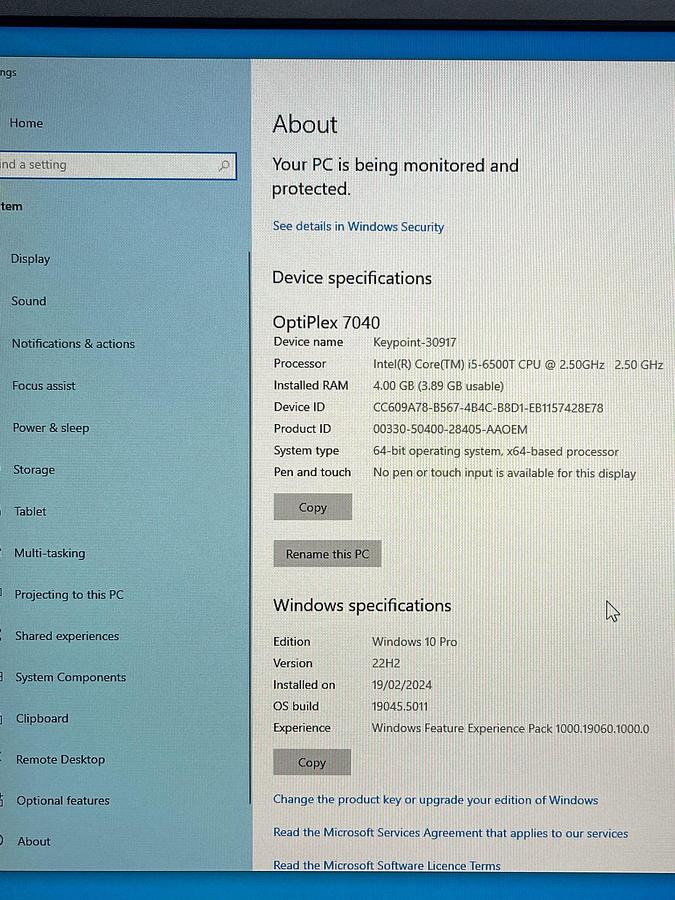The height and width of the screenshot is (900, 675).
Task: Click the magnifier icon in the search box
Action: click(x=224, y=166)
